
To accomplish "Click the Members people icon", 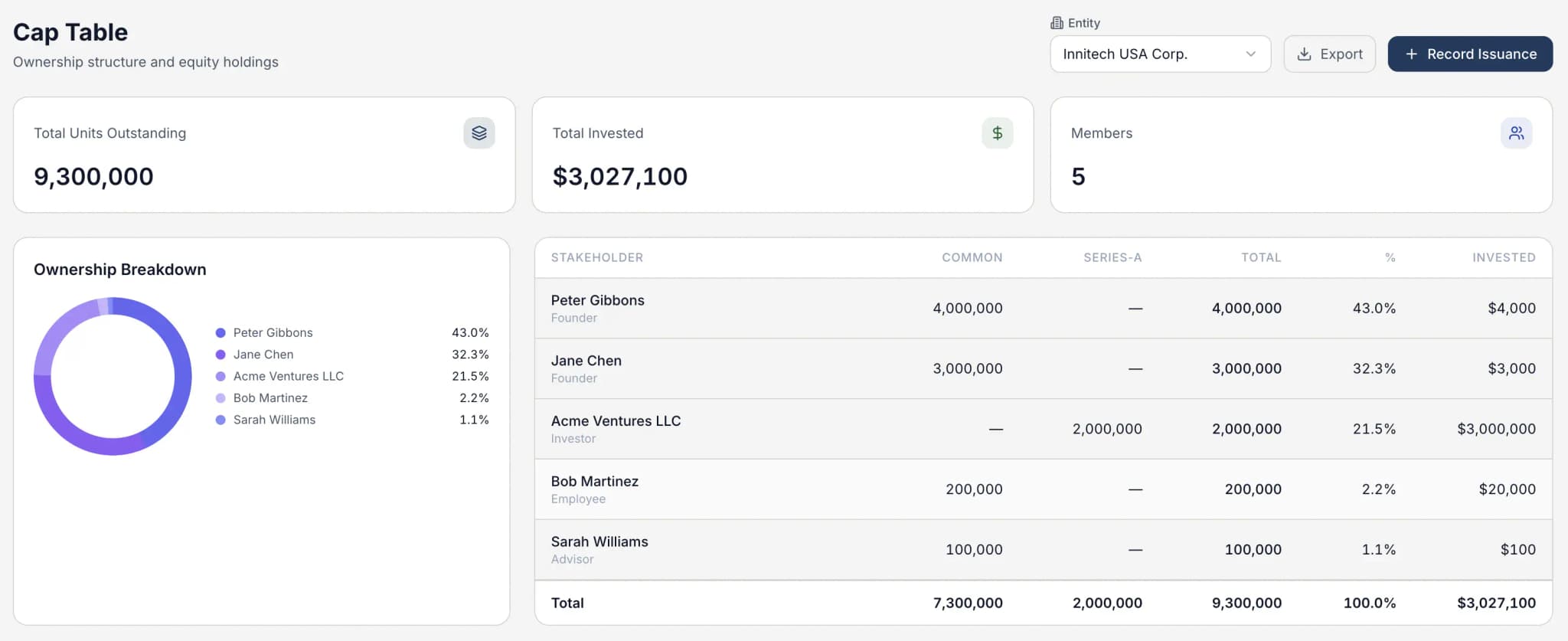I will (1515, 133).
